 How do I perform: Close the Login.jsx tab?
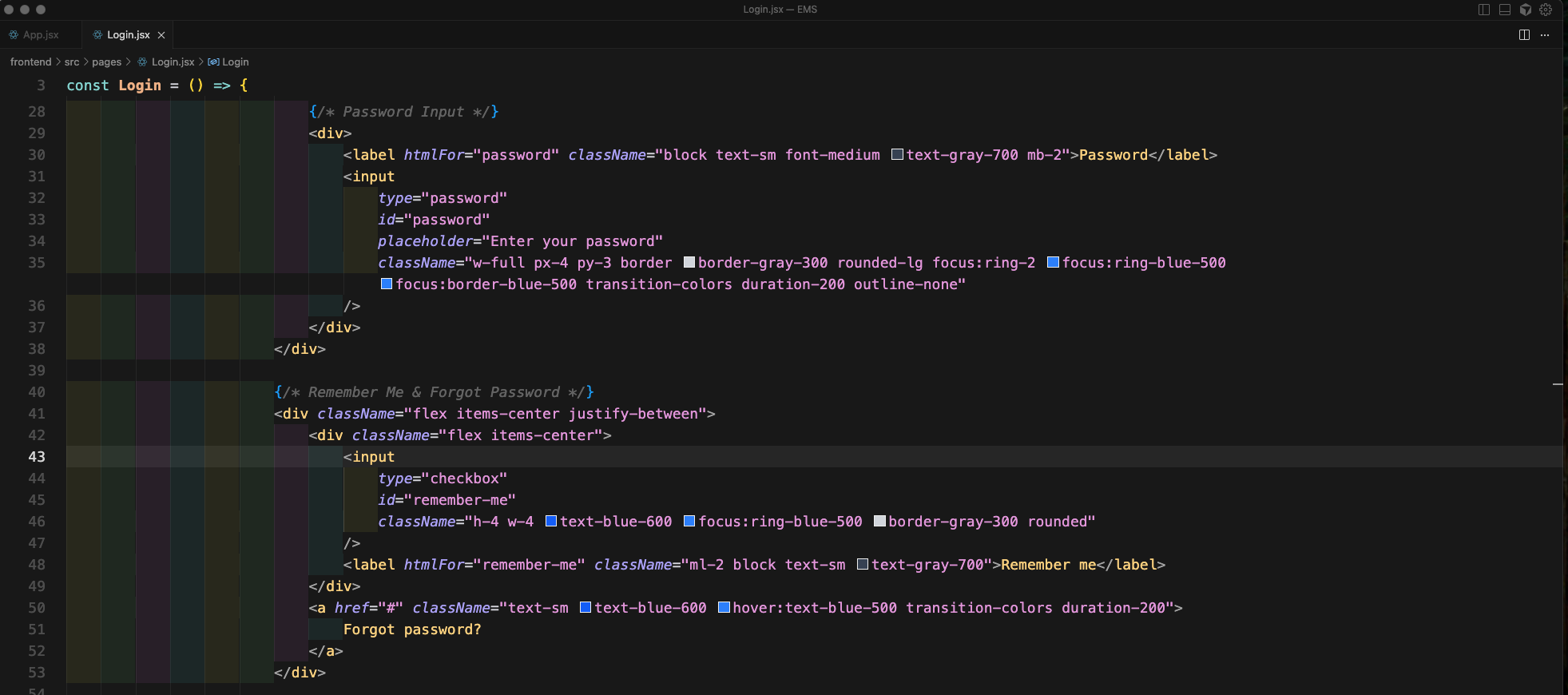pyautogui.click(x=161, y=35)
